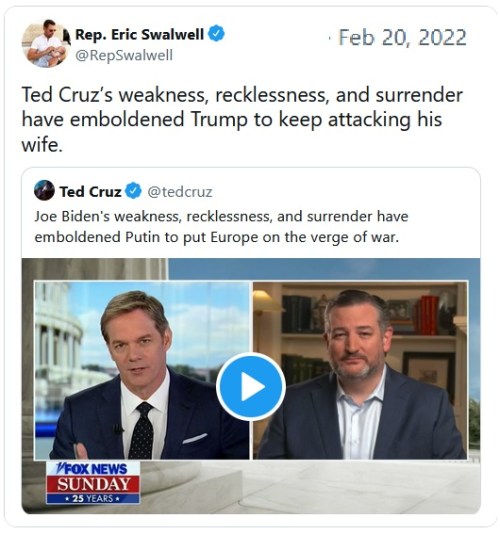Open the @RepSwalwell handle link

(124, 55)
